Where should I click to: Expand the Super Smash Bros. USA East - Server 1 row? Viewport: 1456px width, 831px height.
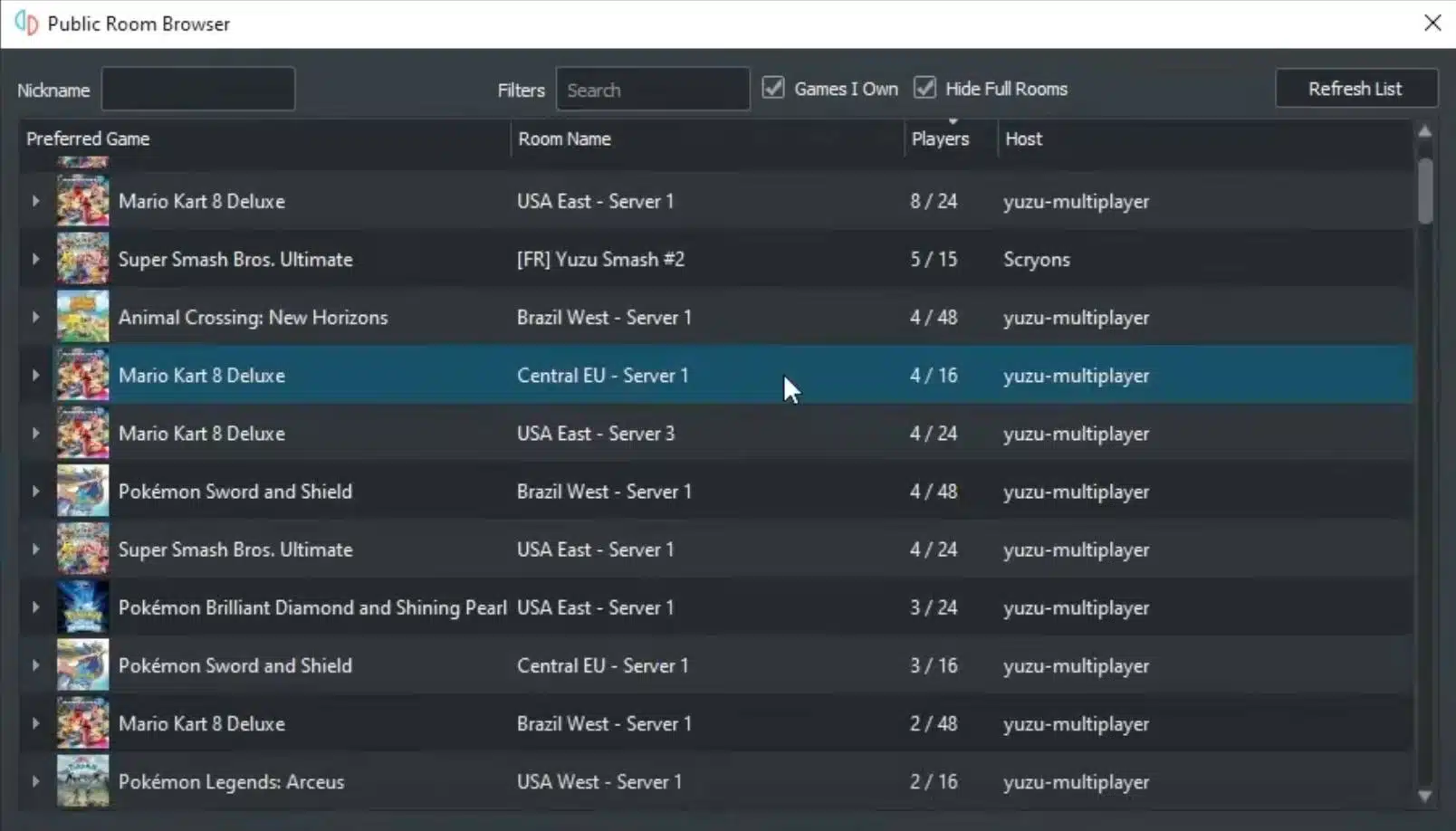pyautogui.click(x=35, y=549)
